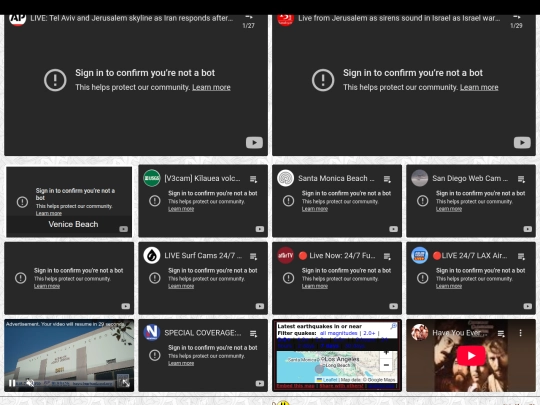Filter quakes by all magnitudes
The image size is (540, 405).
(339, 333)
